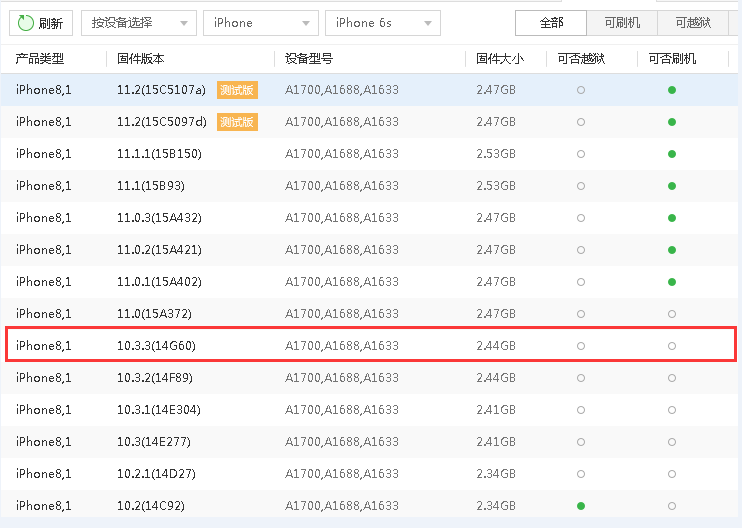Select firmware version 11.0.2(15A421)
Image resolution: width=742 pixels, height=528 pixels.
coord(159,250)
